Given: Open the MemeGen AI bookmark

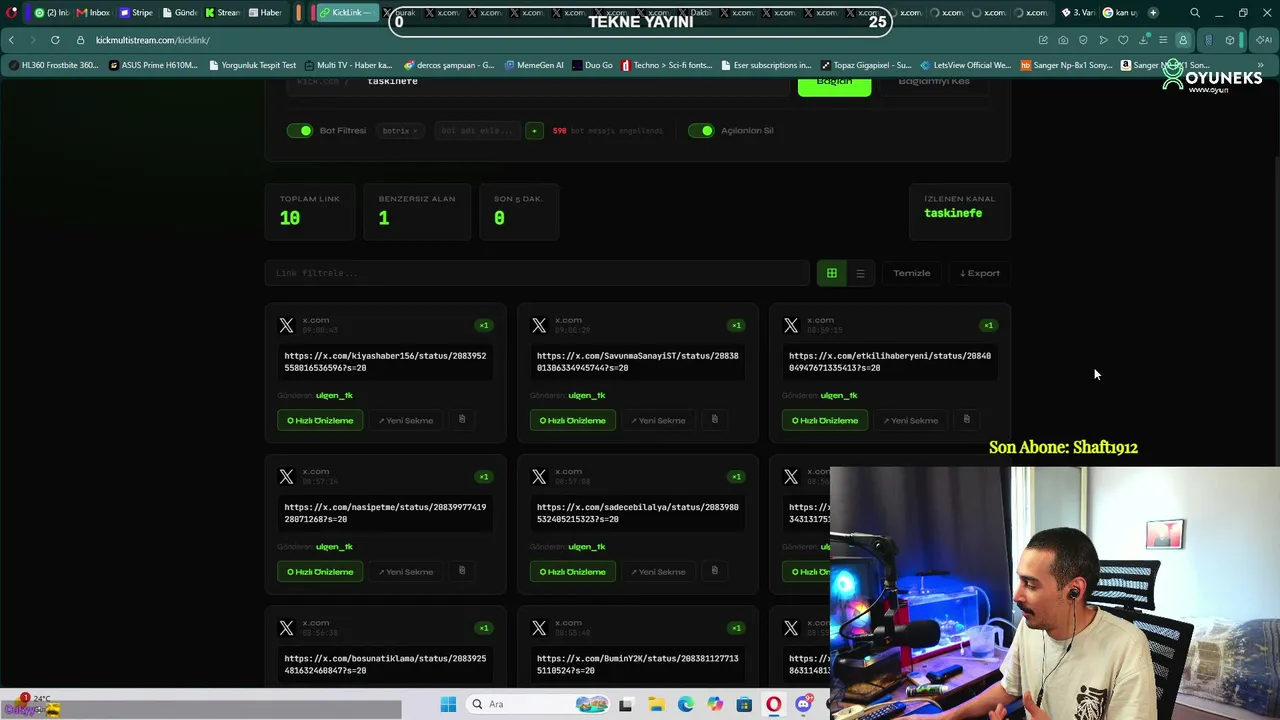Looking at the screenshot, I should point(534,65).
